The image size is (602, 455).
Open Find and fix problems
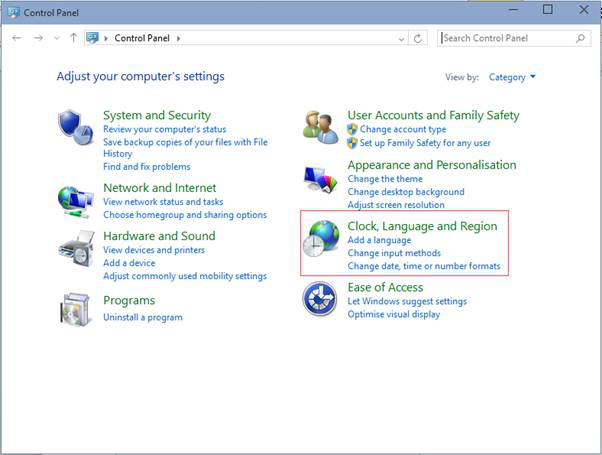point(147,167)
